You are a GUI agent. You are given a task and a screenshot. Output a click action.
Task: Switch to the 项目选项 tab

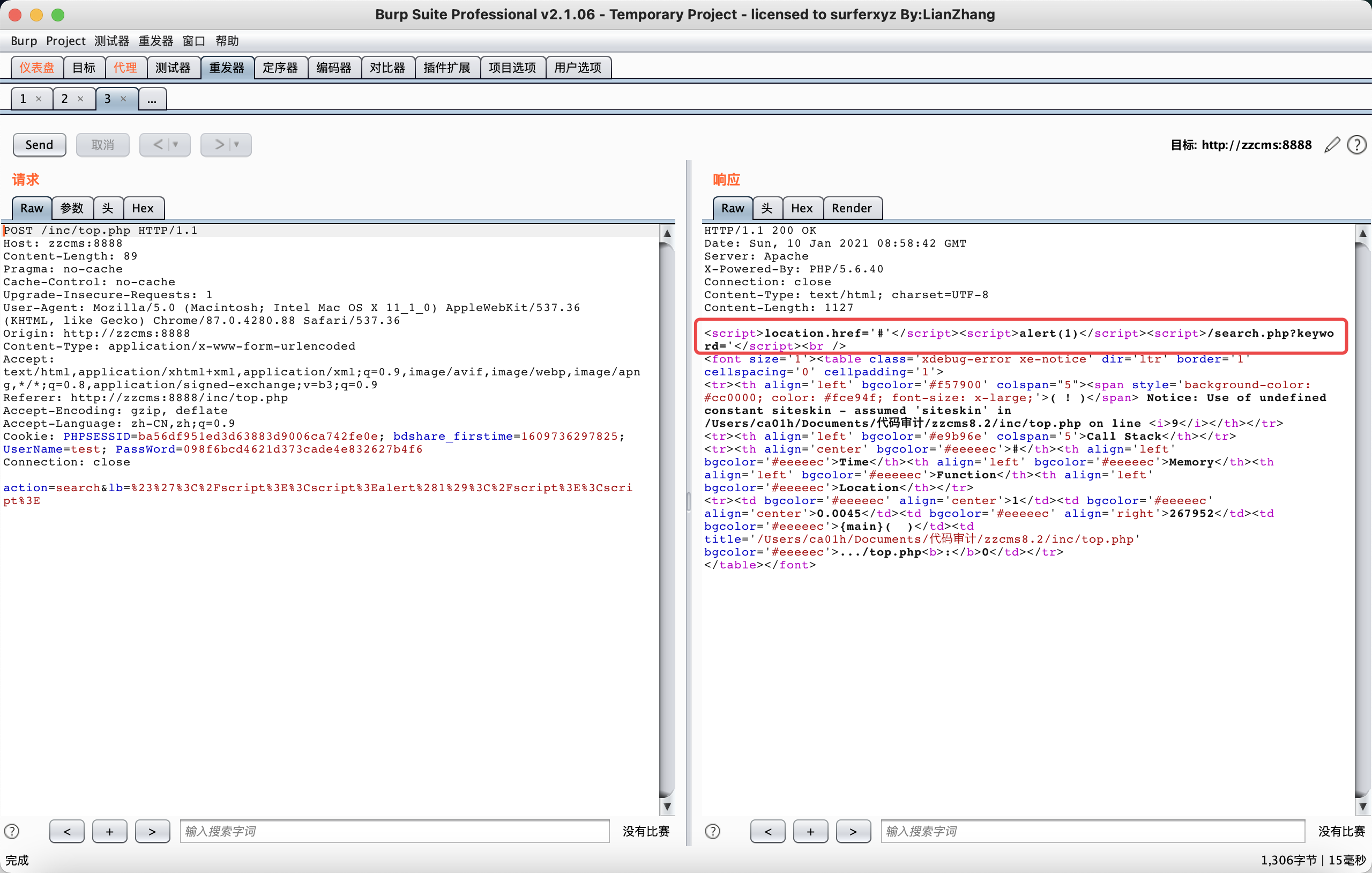tap(513, 68)
